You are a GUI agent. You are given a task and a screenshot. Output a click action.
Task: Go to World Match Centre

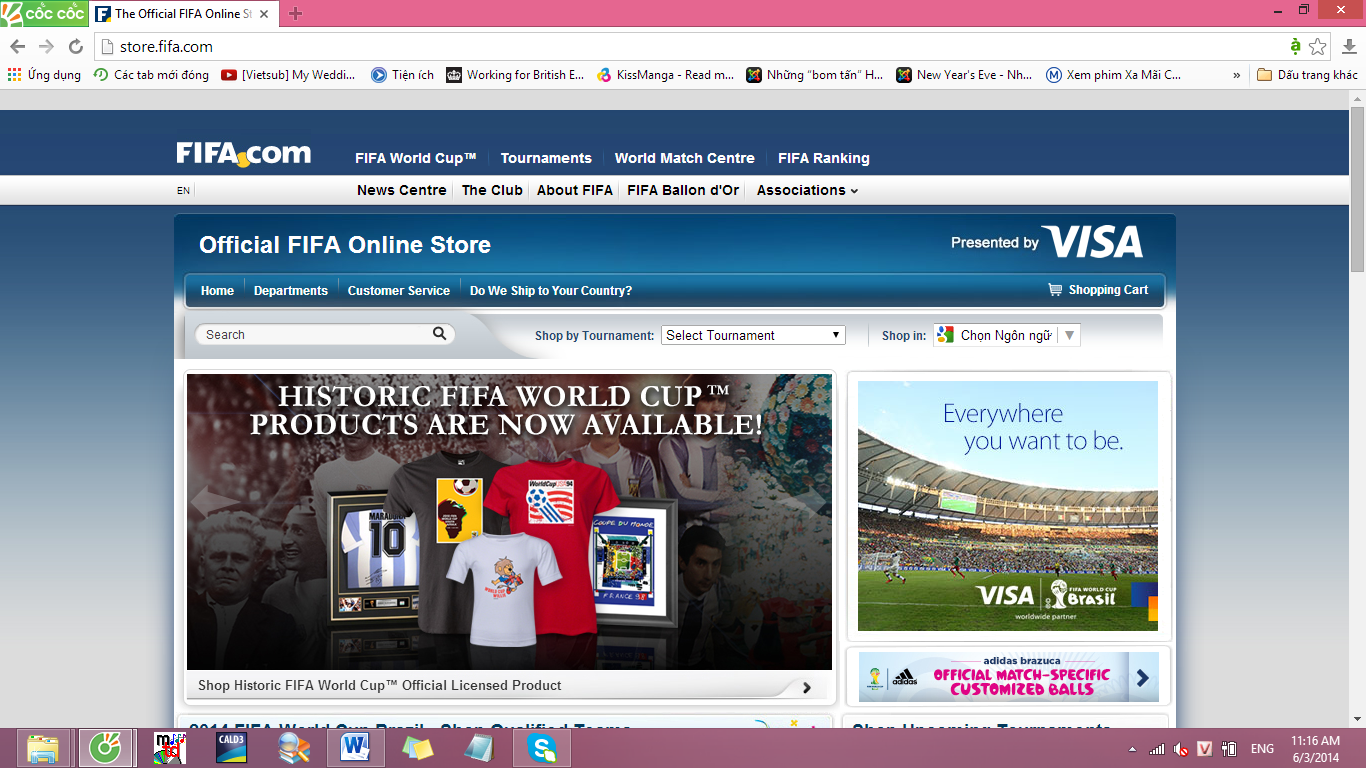click(685, 158)
